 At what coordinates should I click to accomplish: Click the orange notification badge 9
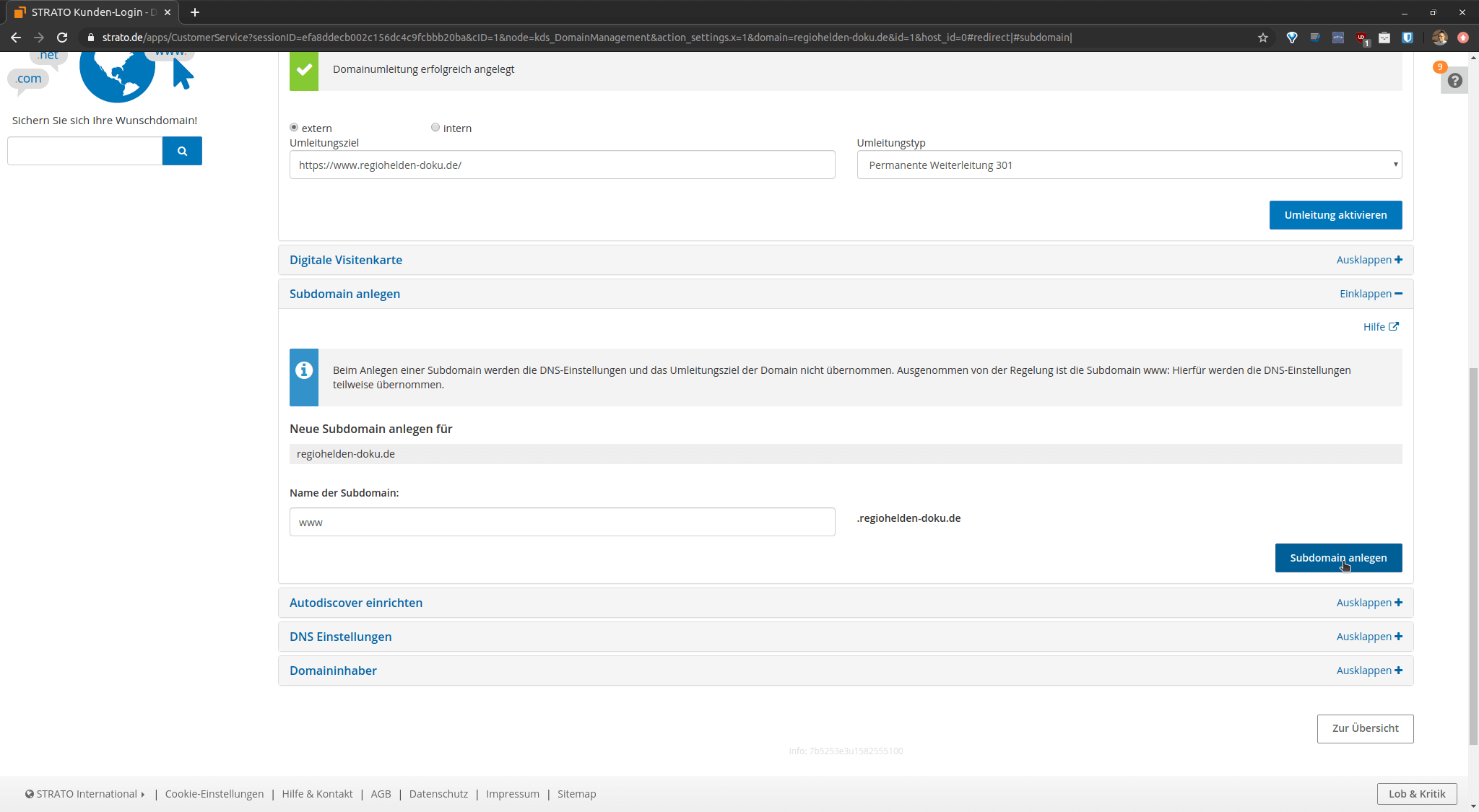point(1440,67)
